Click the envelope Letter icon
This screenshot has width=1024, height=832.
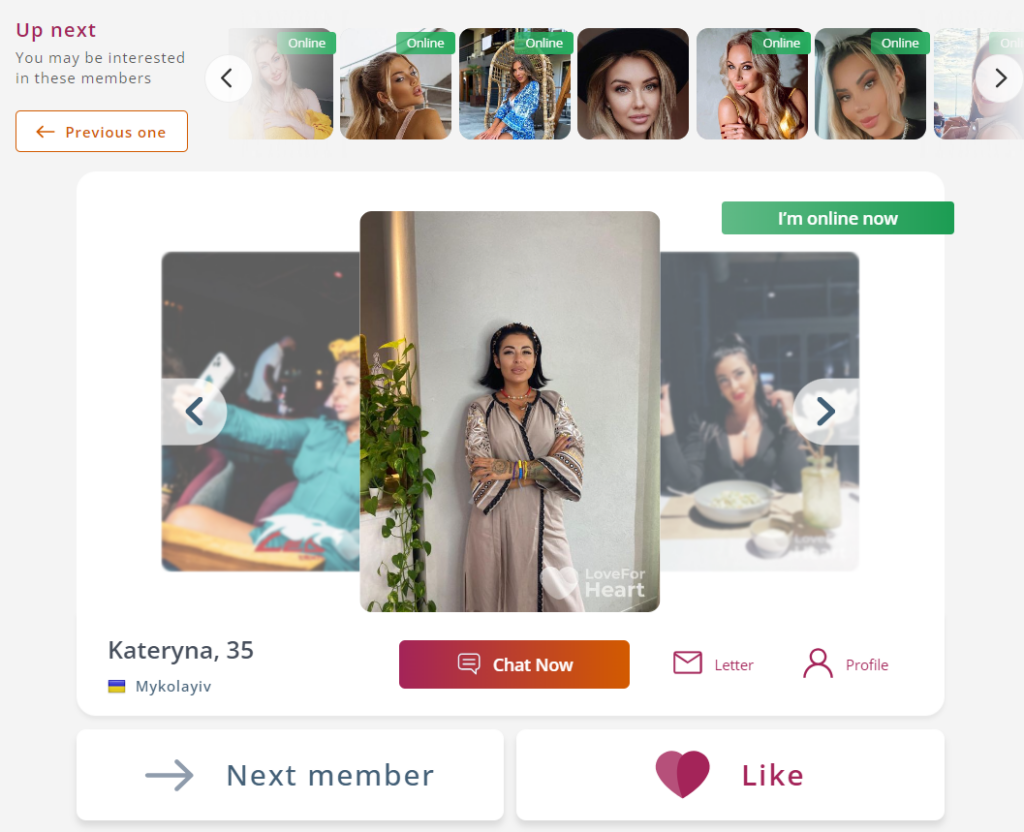(687, 663)
